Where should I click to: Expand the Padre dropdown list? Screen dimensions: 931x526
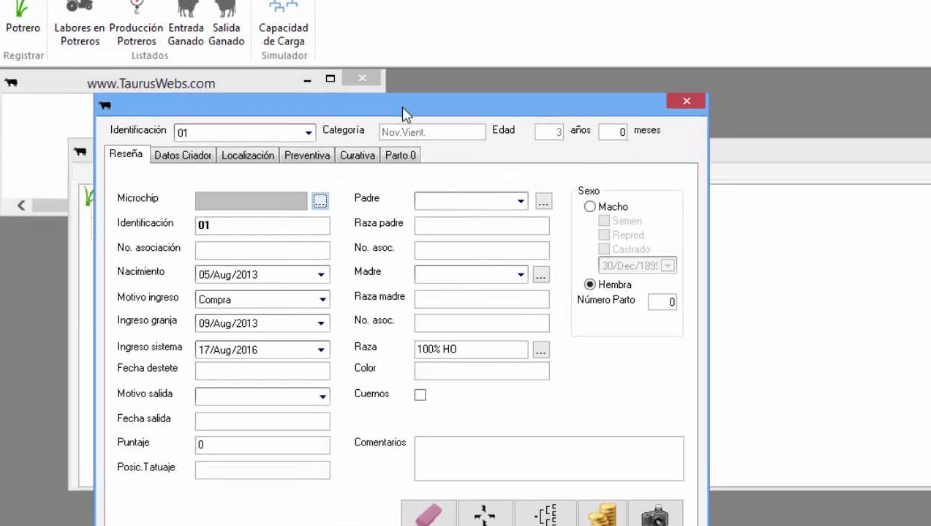[x=521, y=202]
